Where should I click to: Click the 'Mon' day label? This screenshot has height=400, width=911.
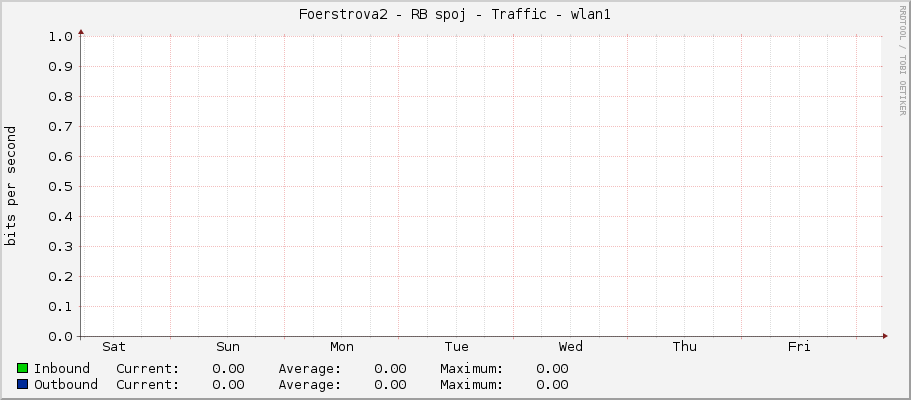[342, 347]
